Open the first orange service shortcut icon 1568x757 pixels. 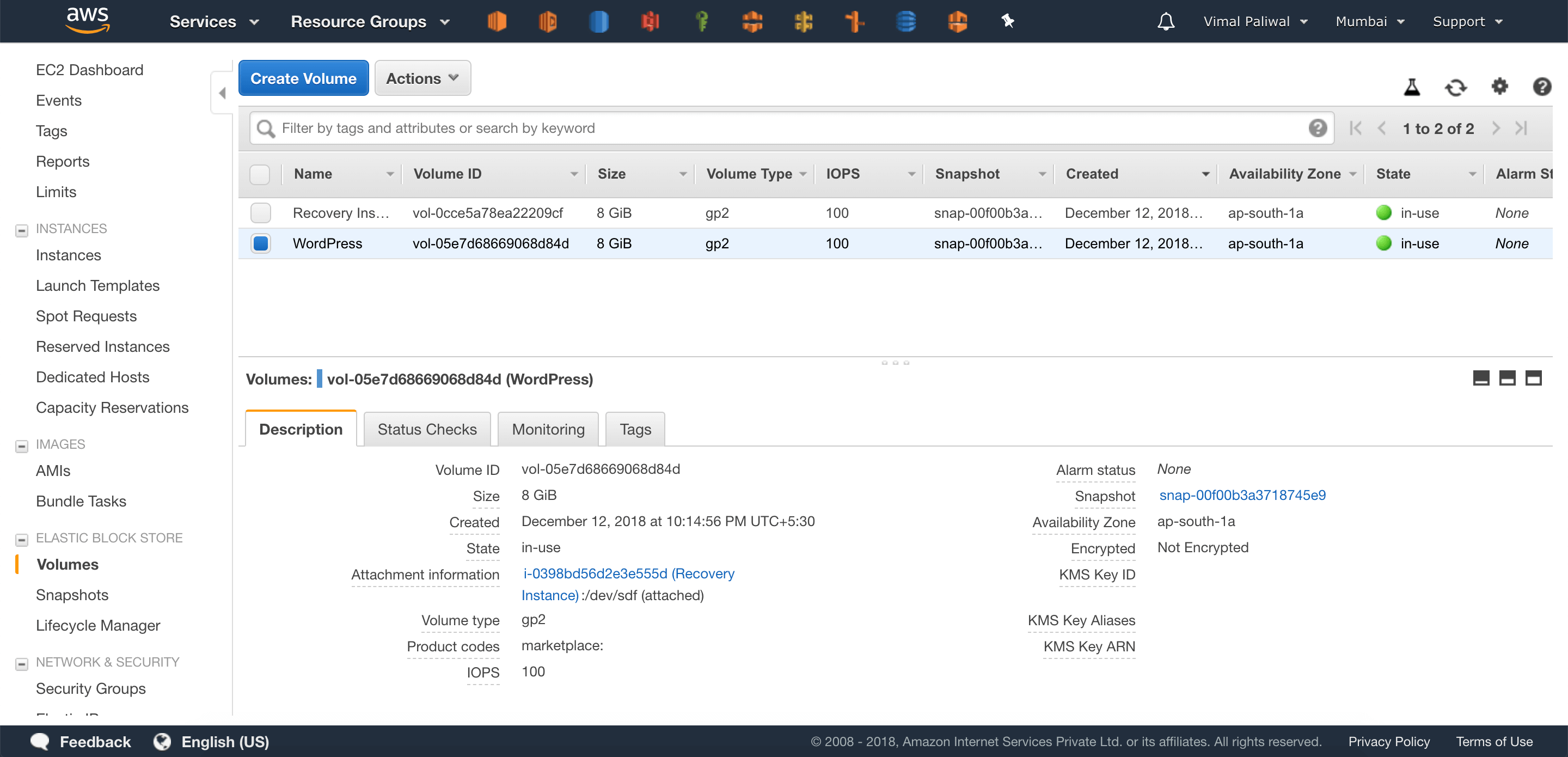pos(497,21)
